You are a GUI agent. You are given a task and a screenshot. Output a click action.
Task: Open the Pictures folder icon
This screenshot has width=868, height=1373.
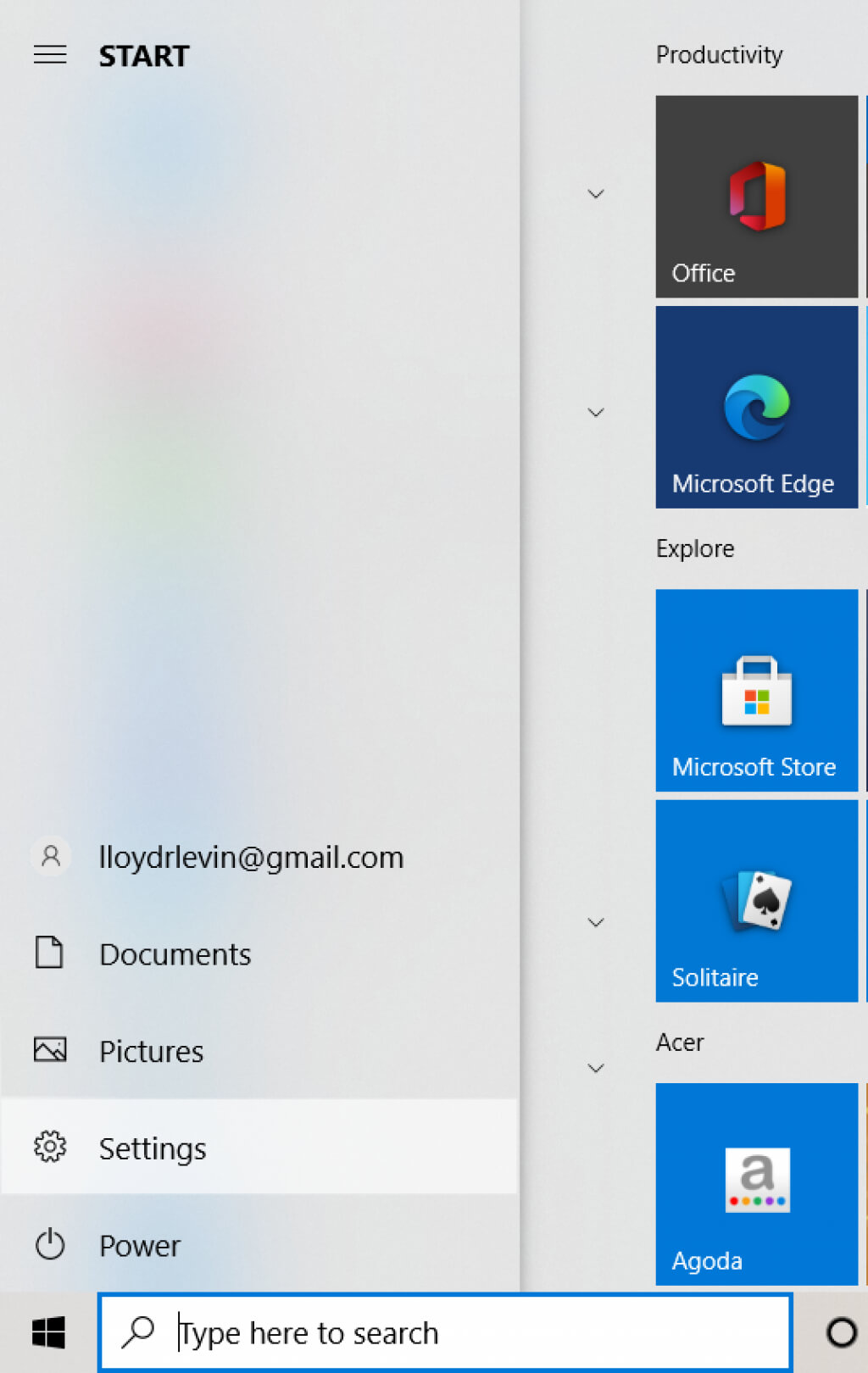(x=50, y=1050)
